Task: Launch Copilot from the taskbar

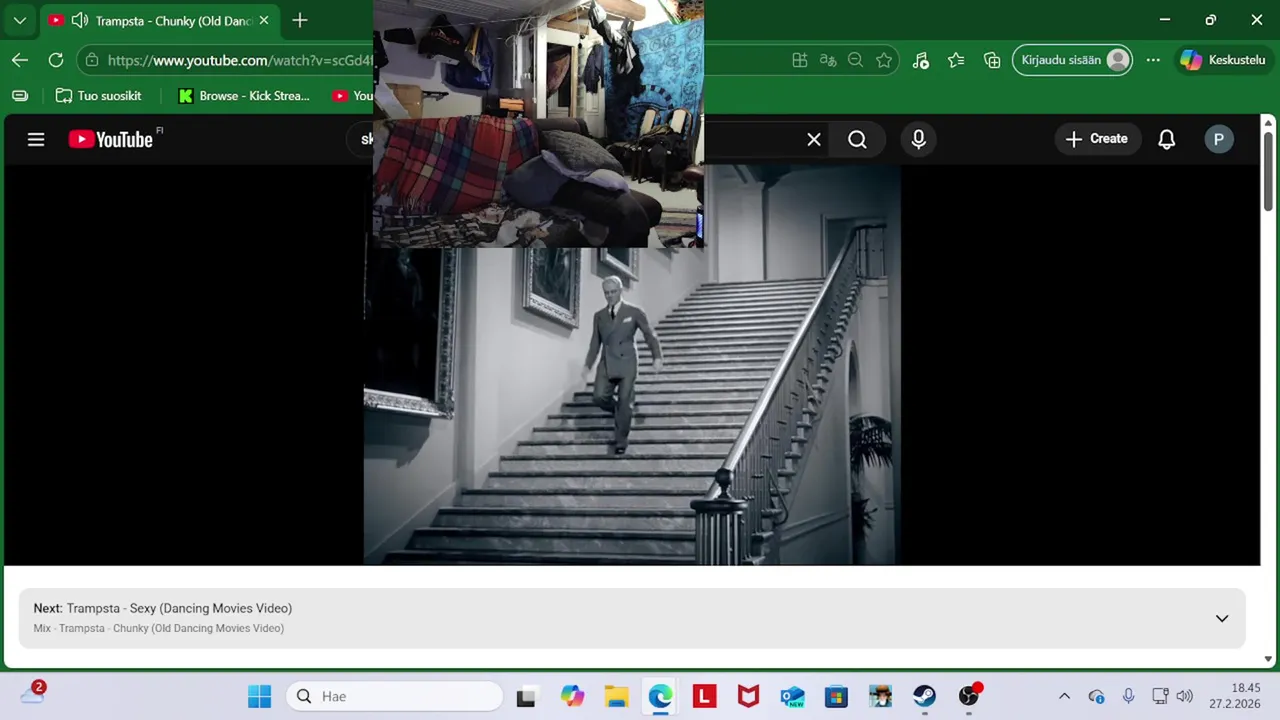Action: pyautogui.click(x=572, y=696)
